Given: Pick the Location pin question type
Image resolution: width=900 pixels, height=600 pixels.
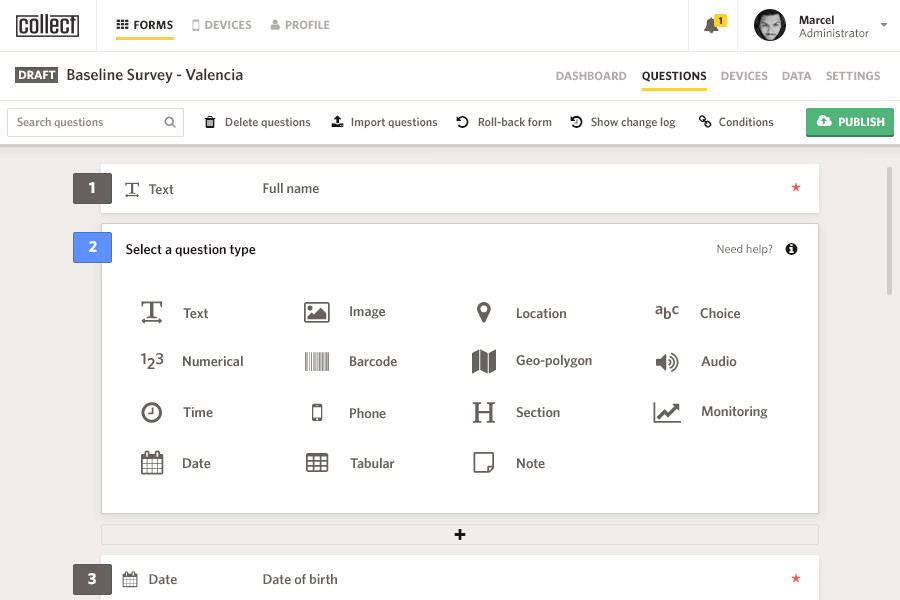Looking at the screenshot, I should pos(484,313).
